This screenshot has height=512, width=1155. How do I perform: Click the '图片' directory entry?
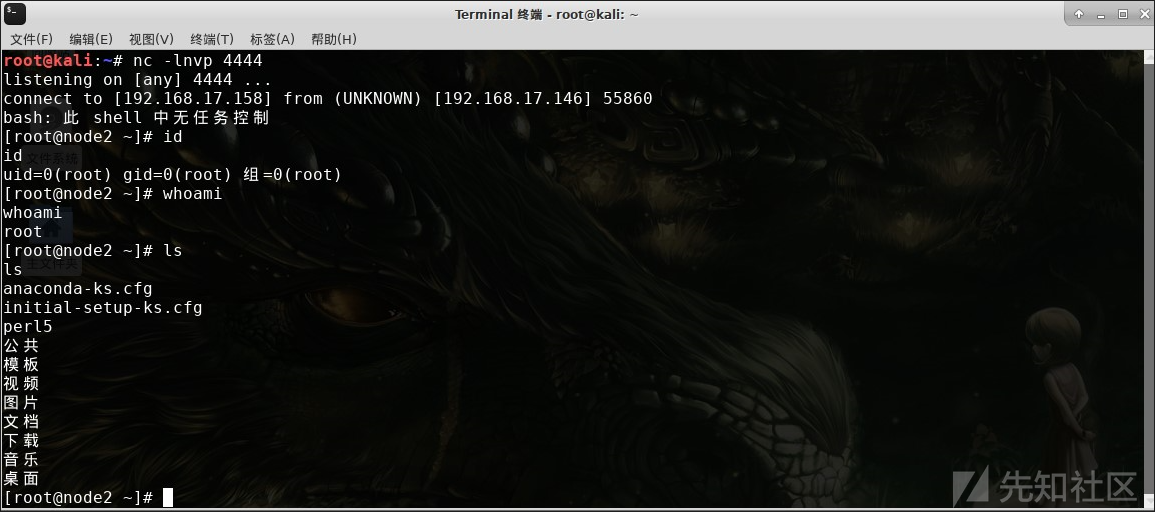click(21, 403)
